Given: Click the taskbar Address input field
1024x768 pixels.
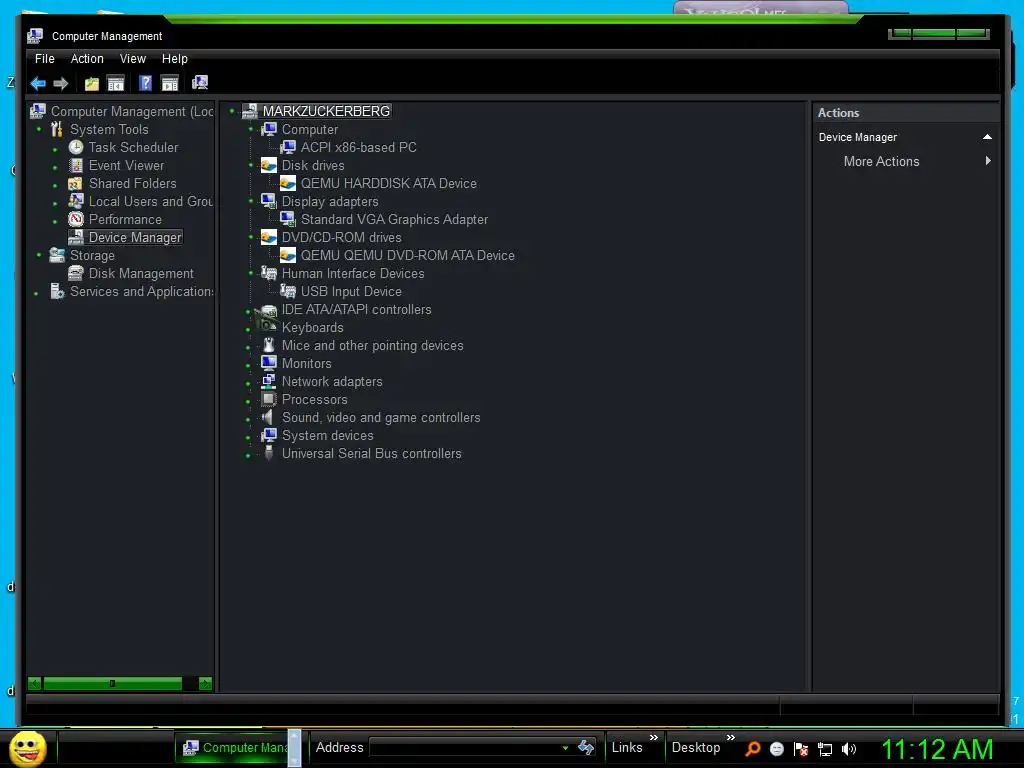Looking at the screenshot, I should [x=466, y=748].
